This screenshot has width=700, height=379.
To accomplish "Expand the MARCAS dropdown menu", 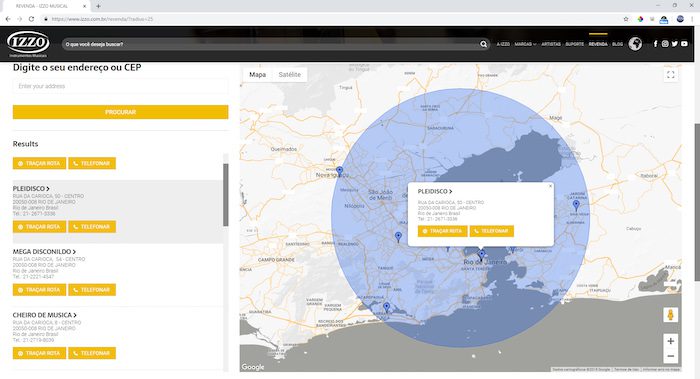I will pos(525,44).
